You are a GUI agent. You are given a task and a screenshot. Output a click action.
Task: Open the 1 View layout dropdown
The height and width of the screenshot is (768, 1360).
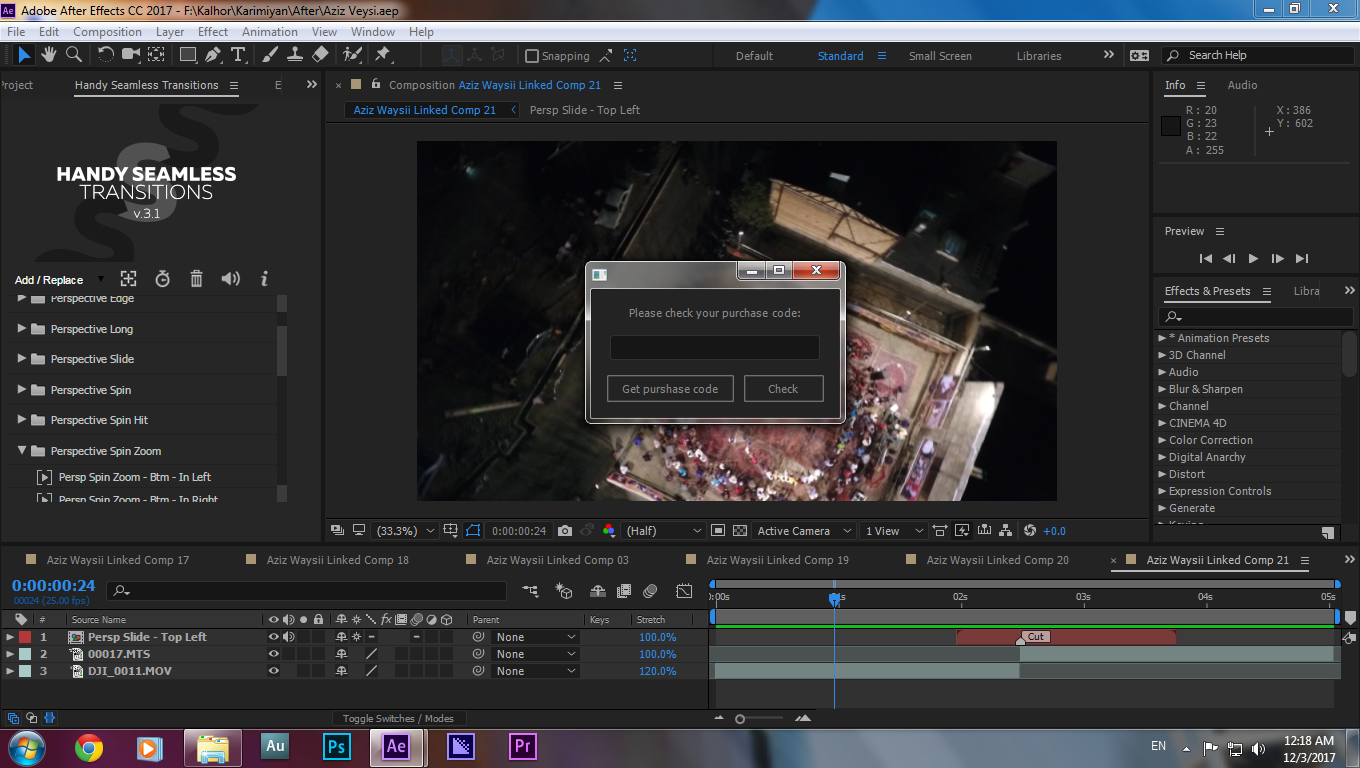(x=893, y=531)
